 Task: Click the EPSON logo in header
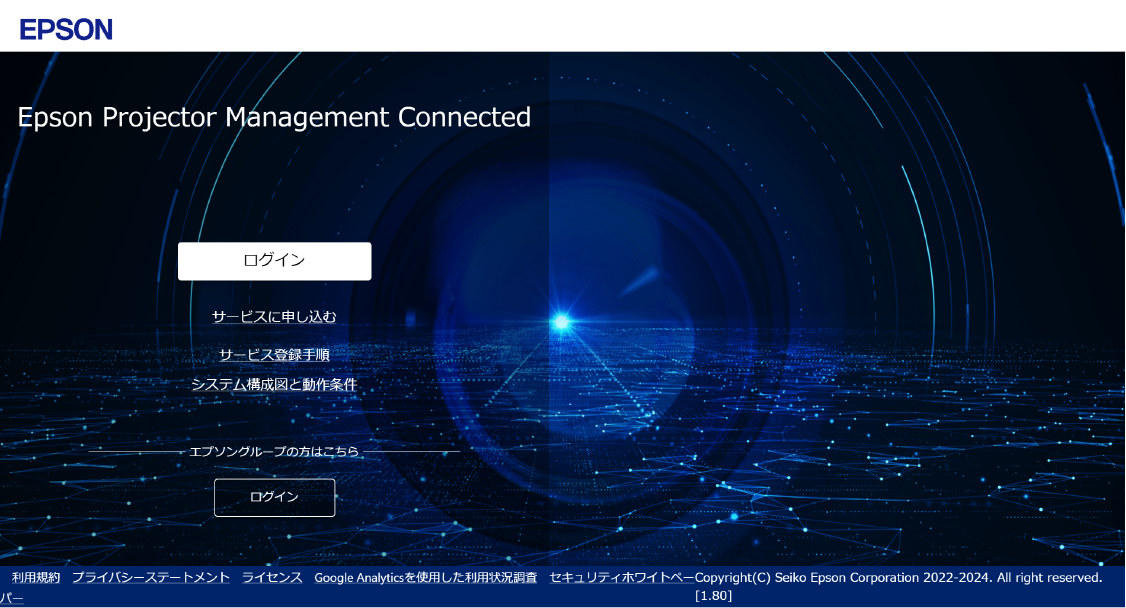[66, 29]
